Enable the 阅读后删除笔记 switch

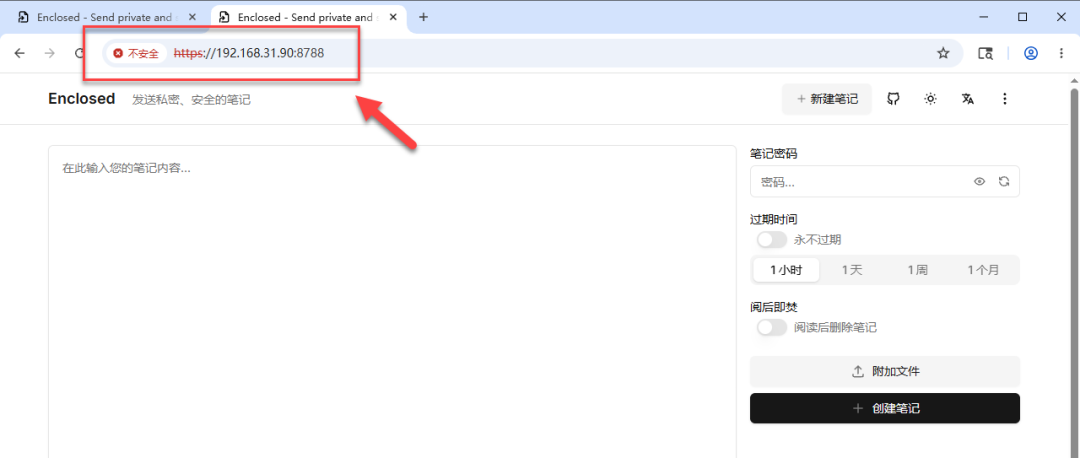click(771, 327)
